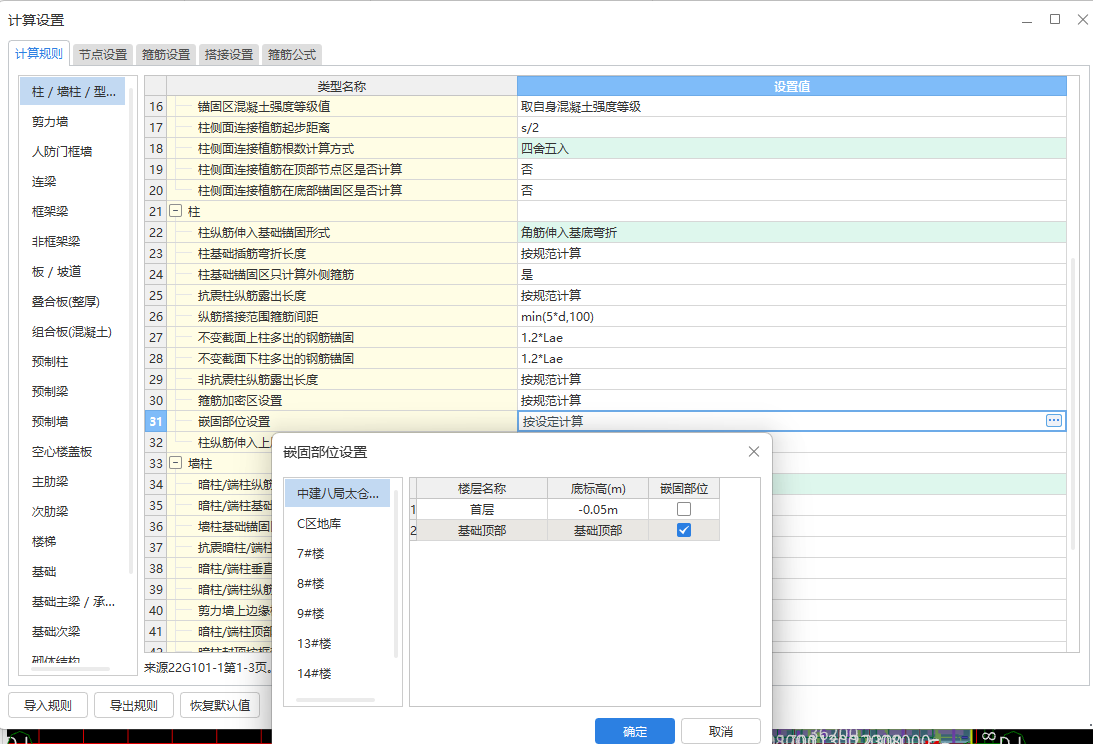1093x744 pixels.
Task: Select 9#楼 in dialog list
Action: tap(337, 613)
